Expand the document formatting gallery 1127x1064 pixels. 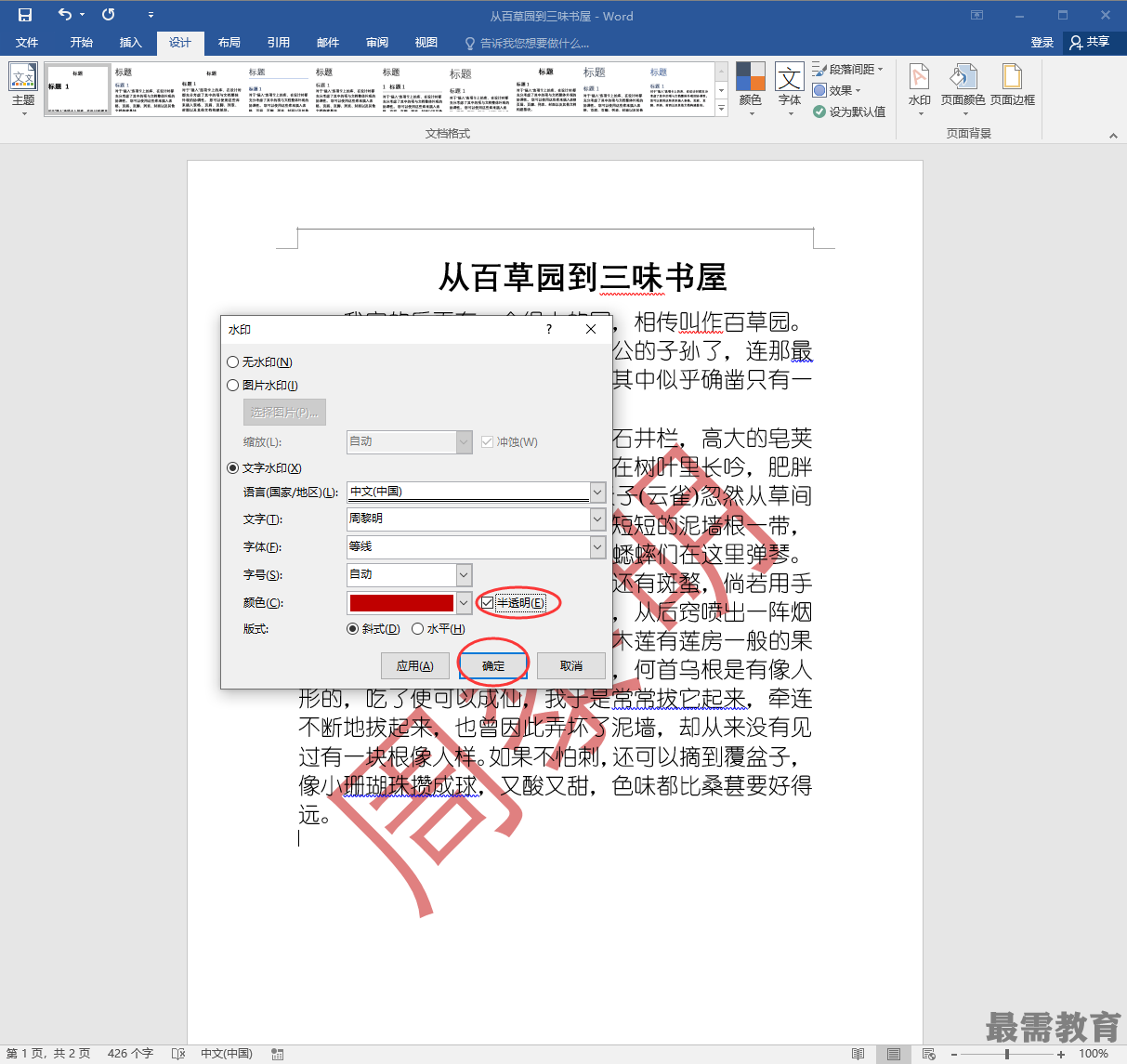pyautogui.click(x=722, y=109)
